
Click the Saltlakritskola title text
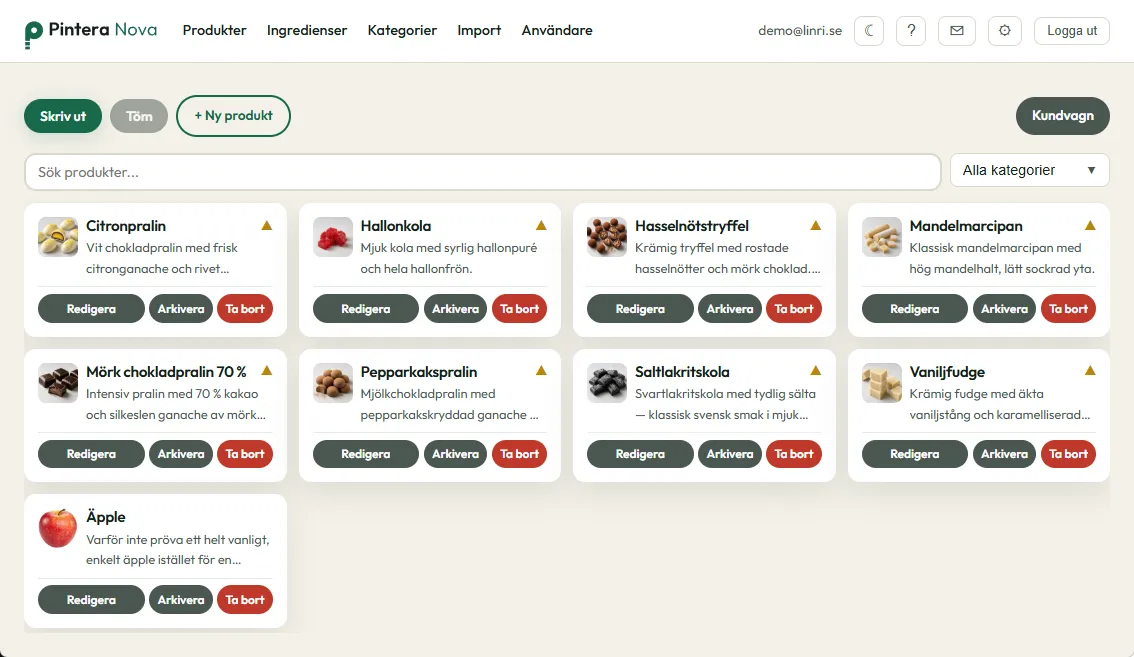click(682, 372)
